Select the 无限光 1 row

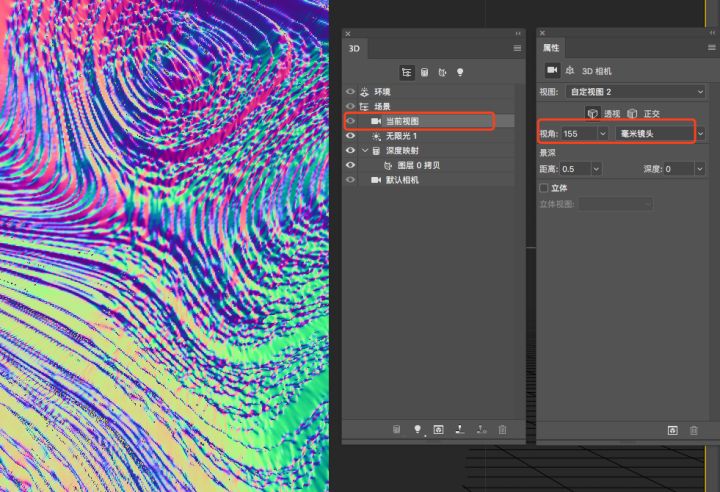pyautogui.click(x=429, y=136)
